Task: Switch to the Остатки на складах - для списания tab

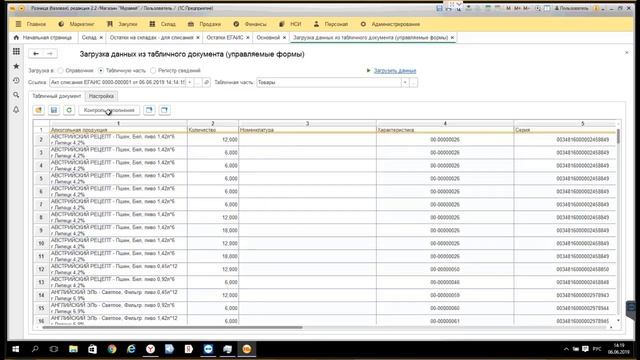Action: click(151, 38)
